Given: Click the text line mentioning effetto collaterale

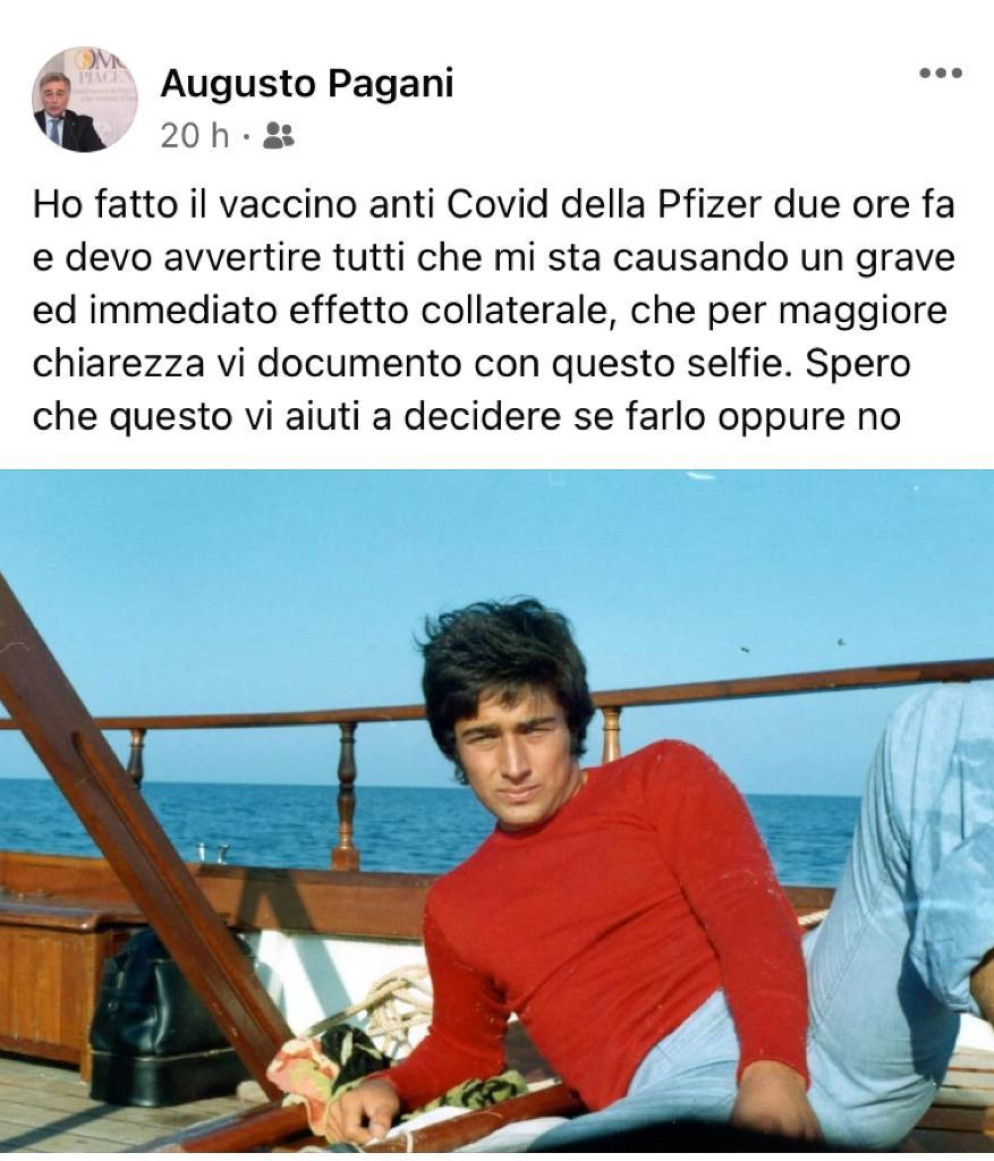Looking at the screenshot, I should (490, 311).
